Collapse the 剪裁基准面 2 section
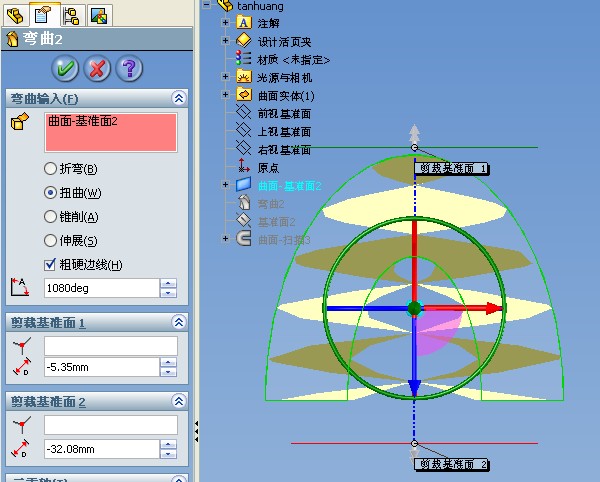600x482 pixels. [x=179, y=401]
